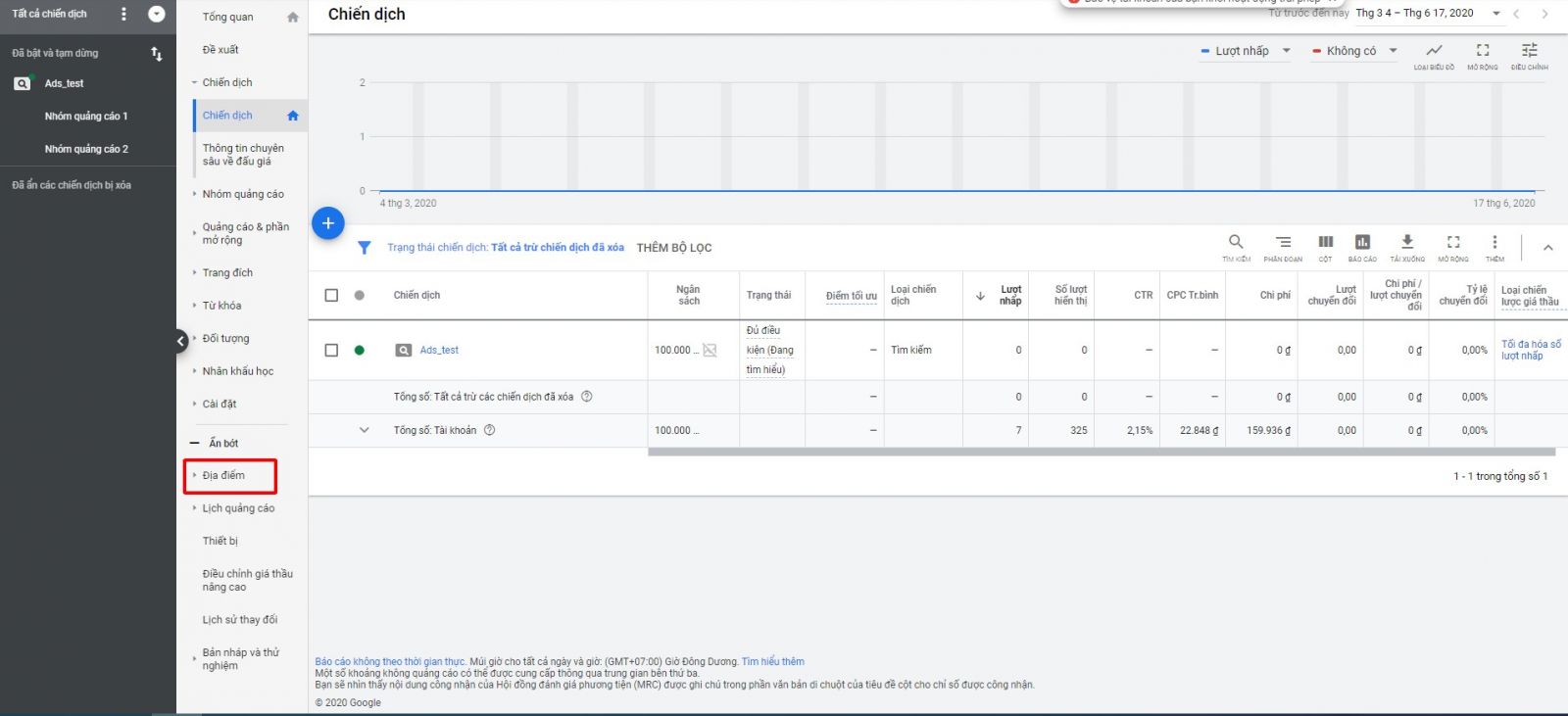Open the round dropdown arrow in the dark sidebar header
The width and height of the screenshot is (1568, 716).
[x=156, y=14]
